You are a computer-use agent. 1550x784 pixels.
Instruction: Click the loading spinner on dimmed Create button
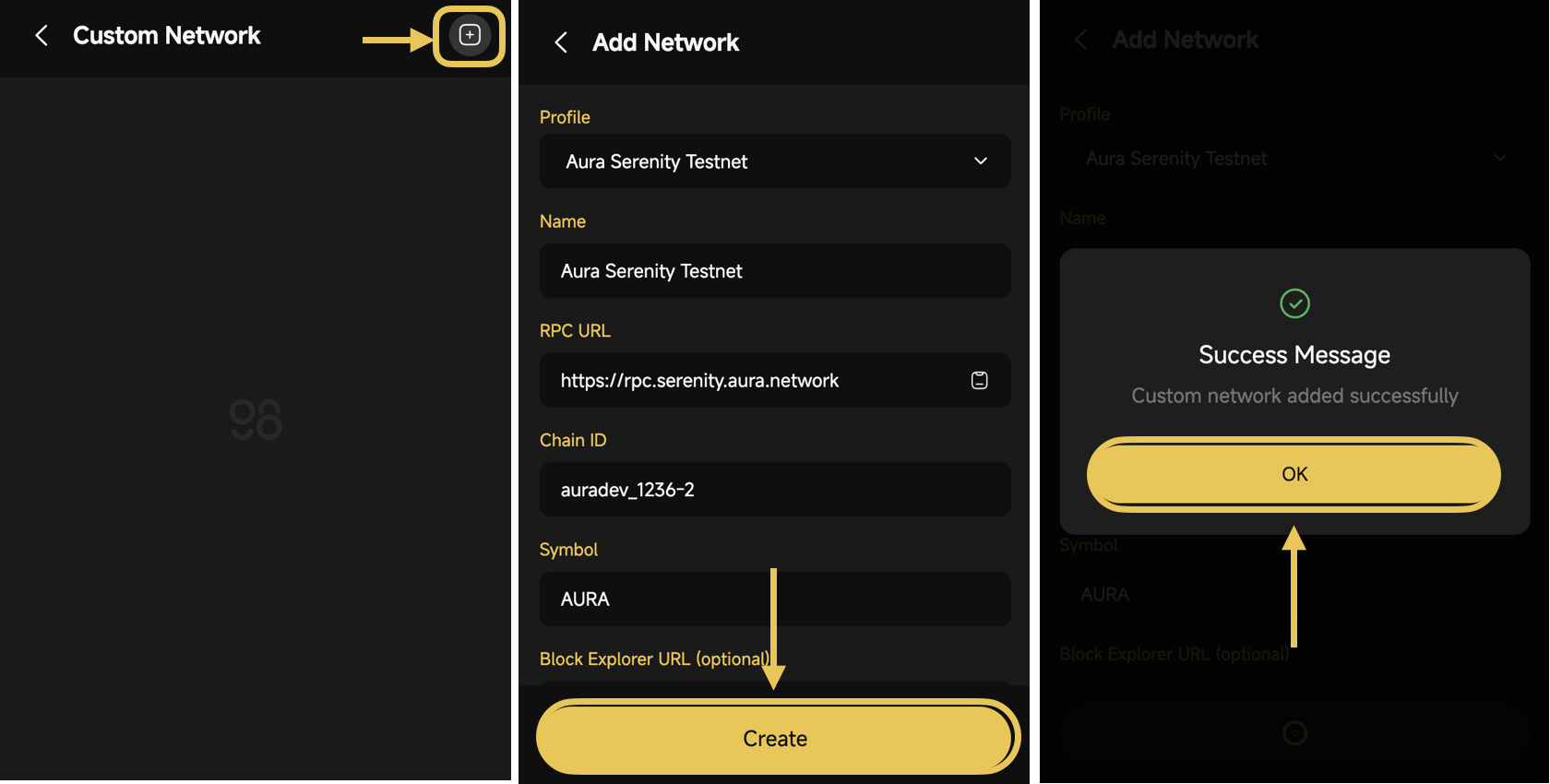1294,733
